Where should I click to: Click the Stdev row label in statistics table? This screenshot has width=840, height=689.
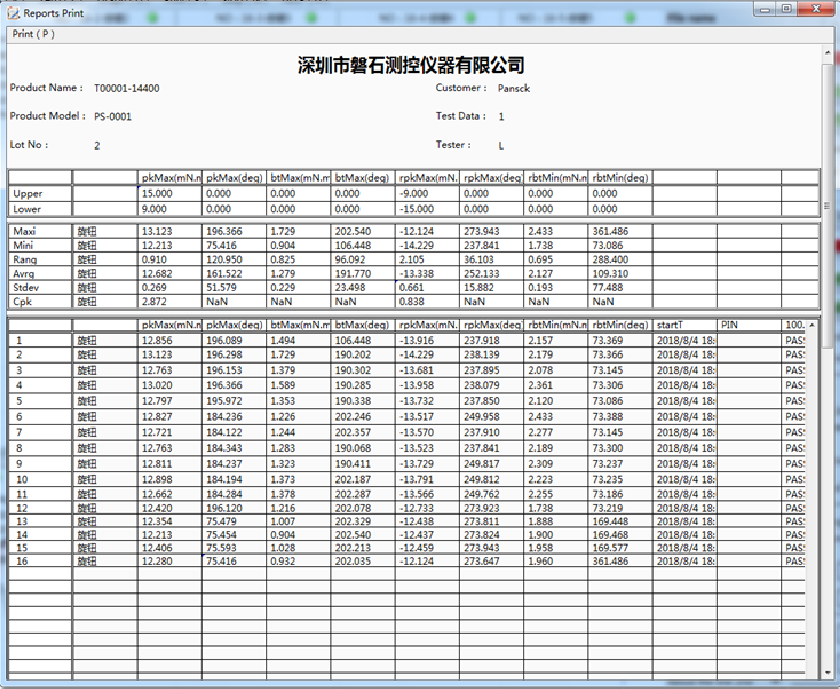tap(39, 287)
